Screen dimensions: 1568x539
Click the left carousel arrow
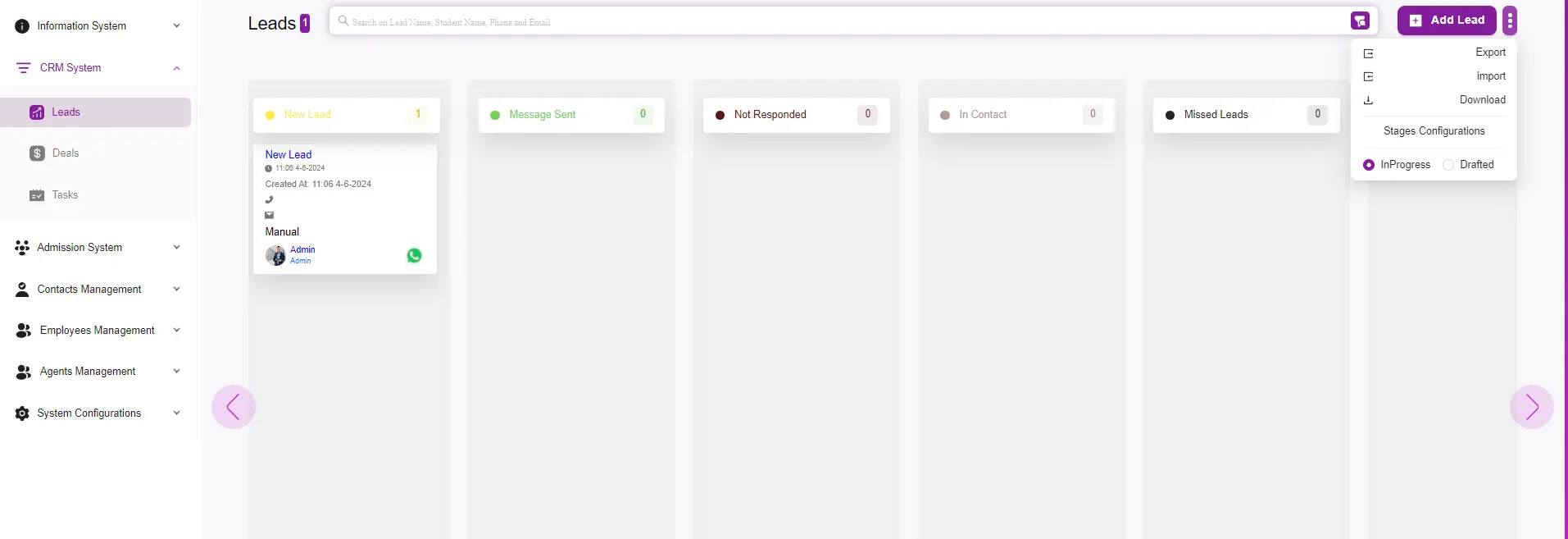tap(234, 407)
